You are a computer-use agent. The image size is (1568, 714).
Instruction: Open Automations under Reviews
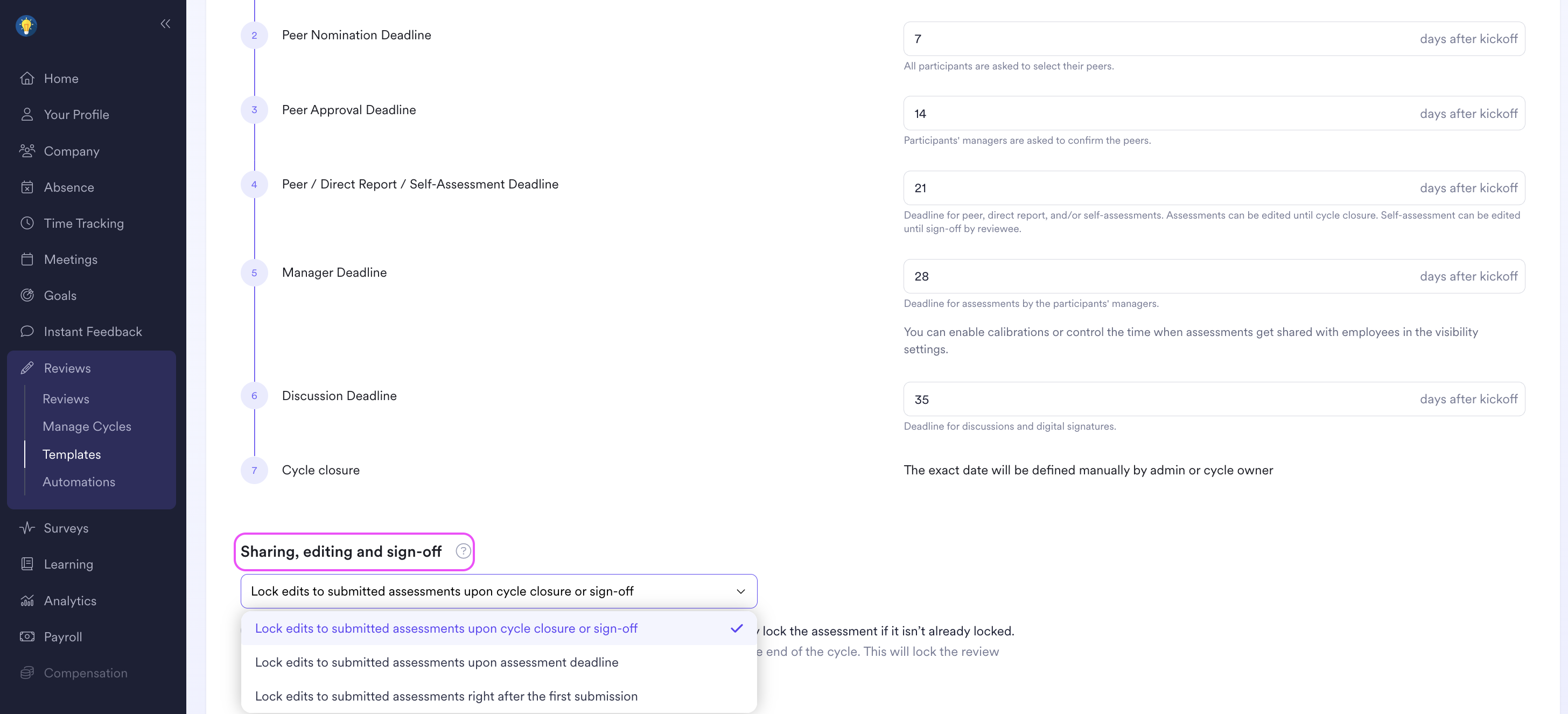point(79,481)
